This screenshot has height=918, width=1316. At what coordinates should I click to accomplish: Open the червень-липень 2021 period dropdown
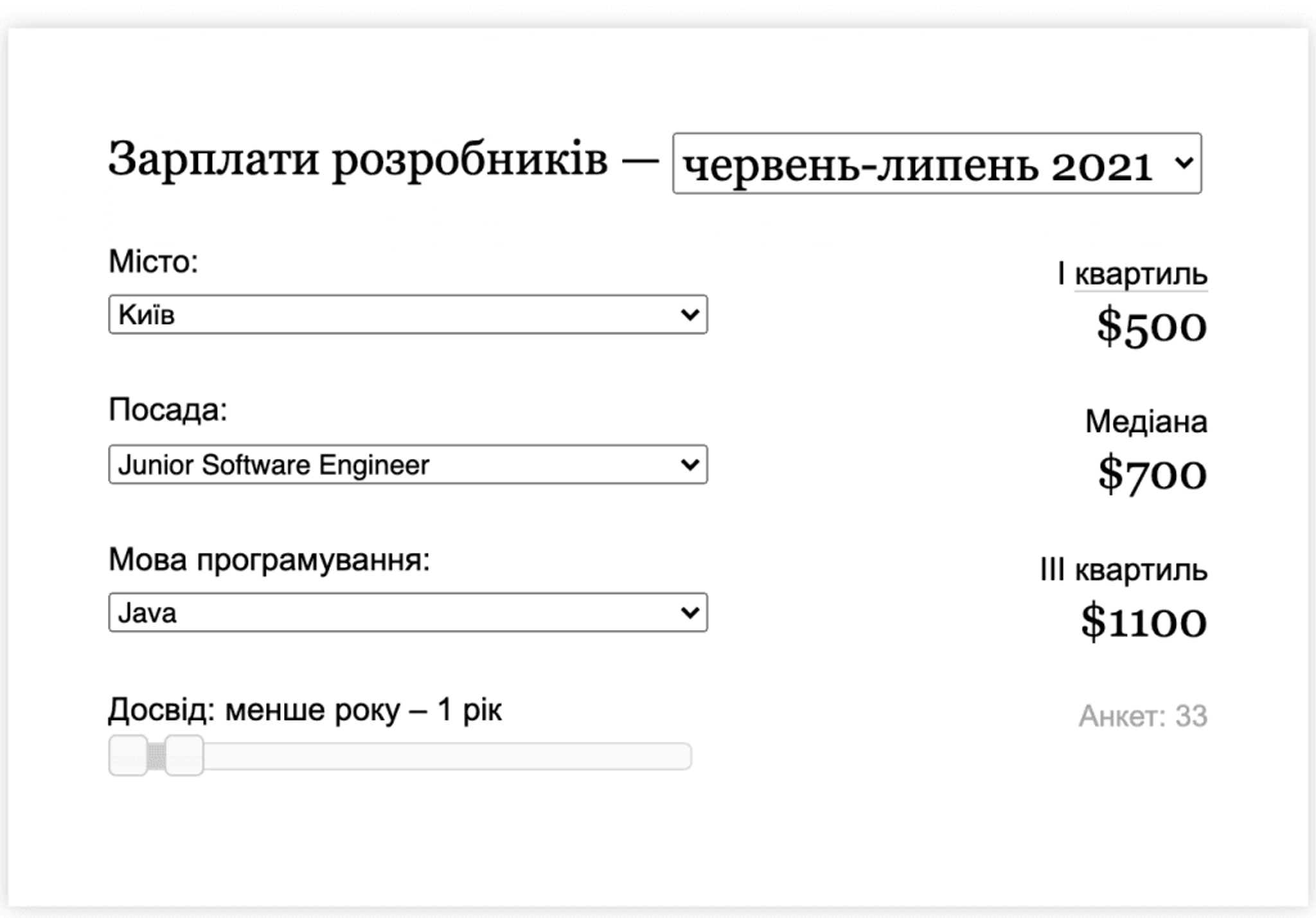click(x=936, y=164)
